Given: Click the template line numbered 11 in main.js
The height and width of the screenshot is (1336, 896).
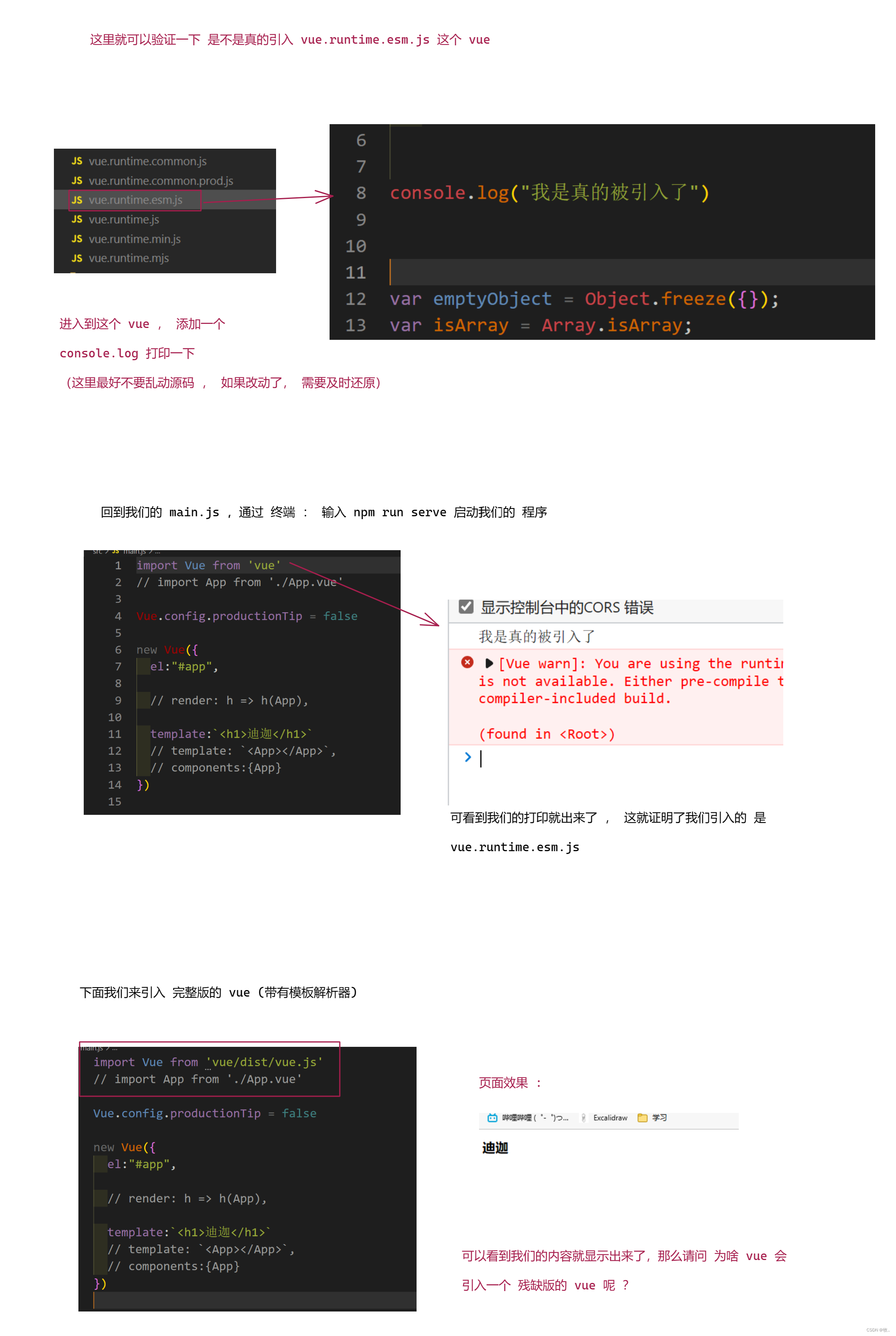Looking at the screenshot, I should pyautogui.click(x=232, y=734).
